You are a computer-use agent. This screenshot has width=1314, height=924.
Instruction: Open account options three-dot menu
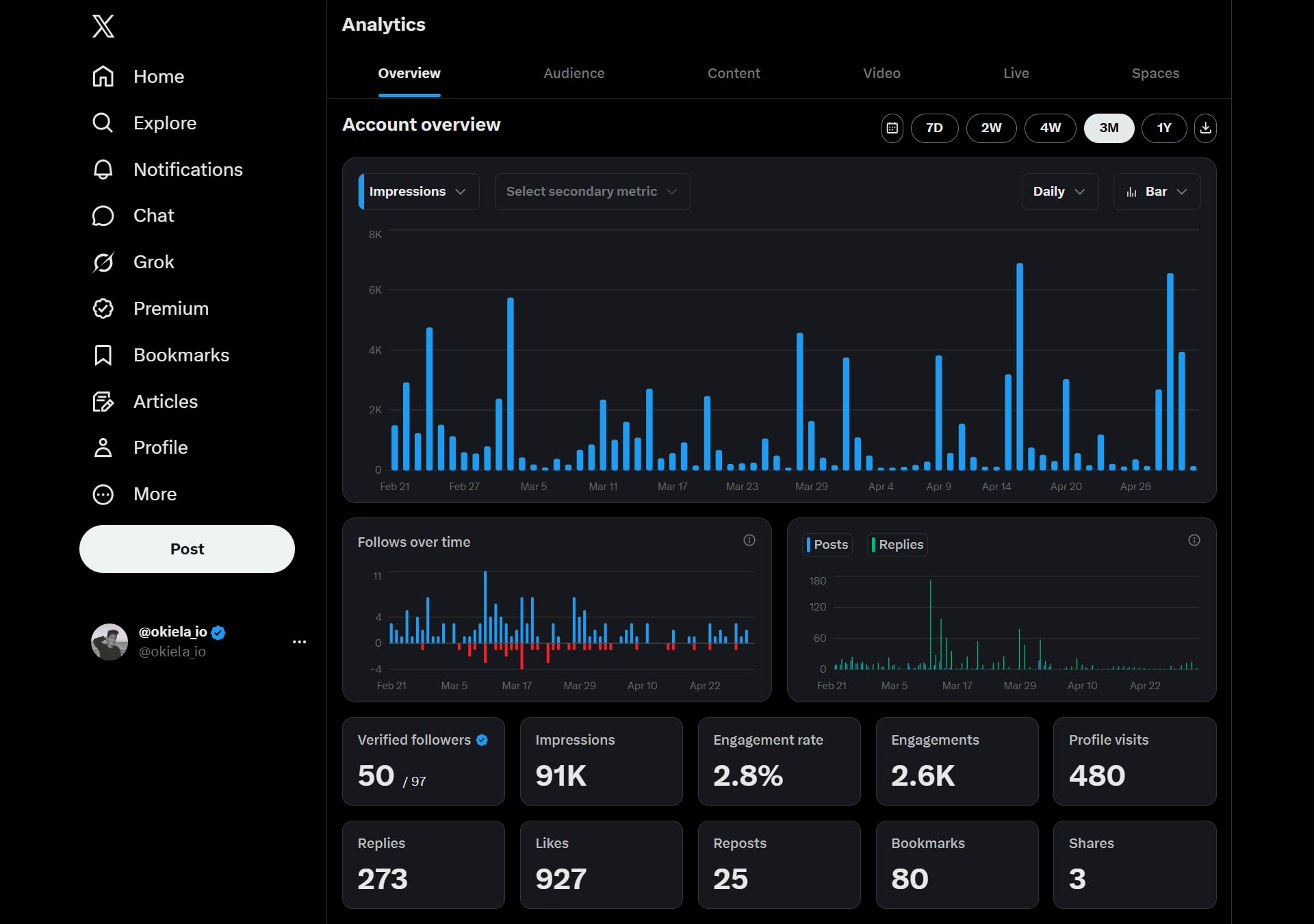tap(300, 642)
